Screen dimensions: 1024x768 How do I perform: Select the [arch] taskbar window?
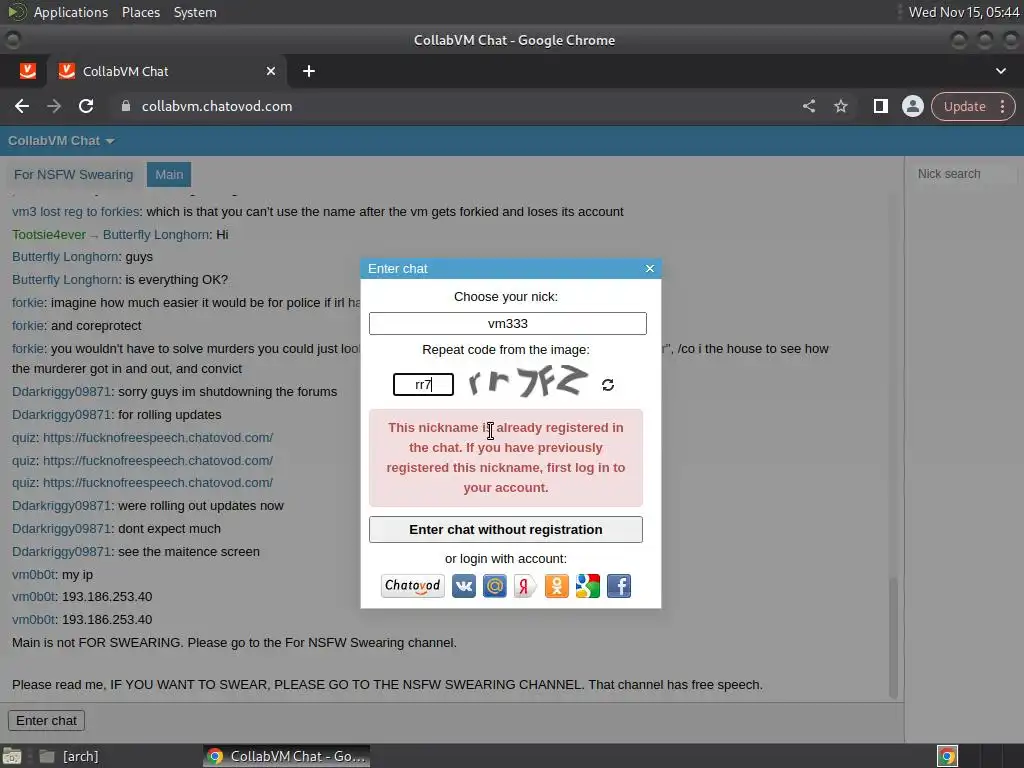[69, 756]
